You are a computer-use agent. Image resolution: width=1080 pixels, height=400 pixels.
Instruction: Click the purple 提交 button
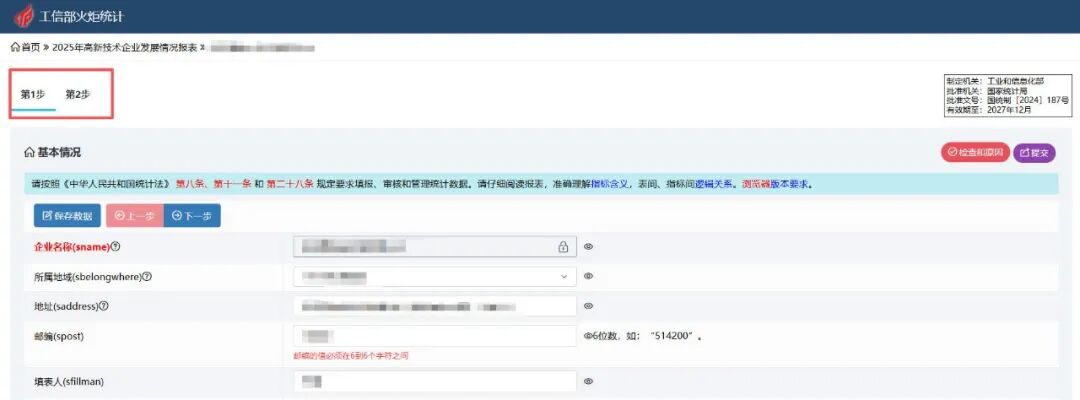(x=1034, y=152)
